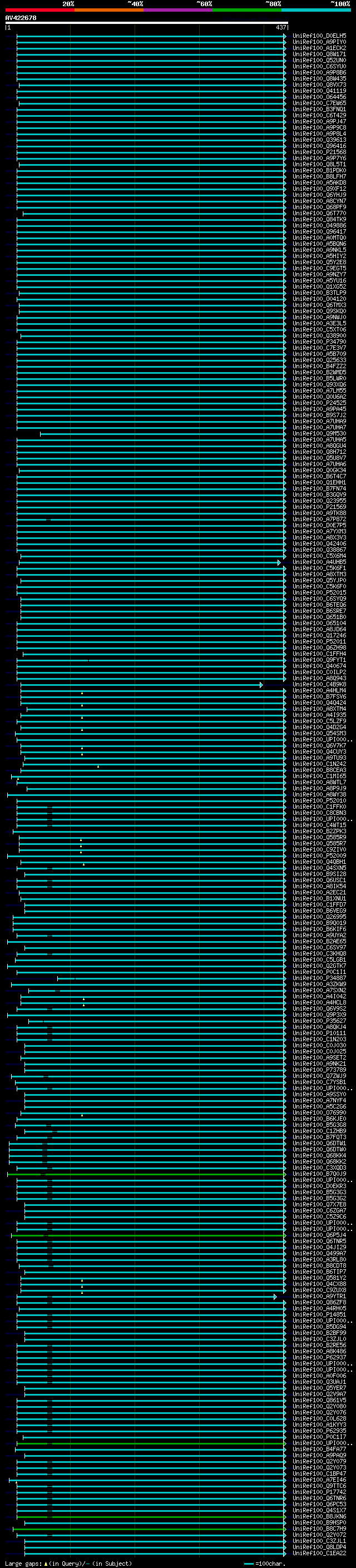
Task: Select the UniRef100_A7EI46 label
Action: (x=319, y=1480)
